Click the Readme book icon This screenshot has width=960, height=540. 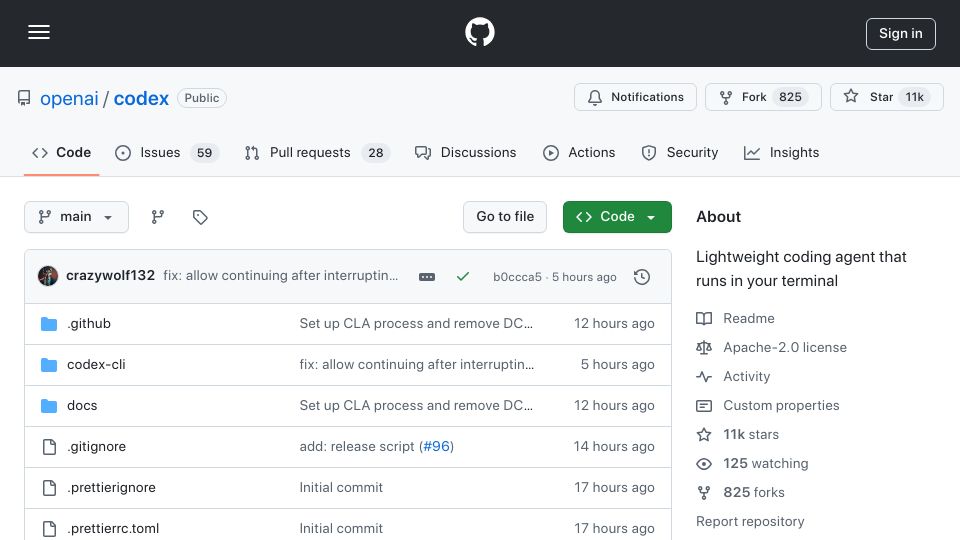[x=704, y=318]
